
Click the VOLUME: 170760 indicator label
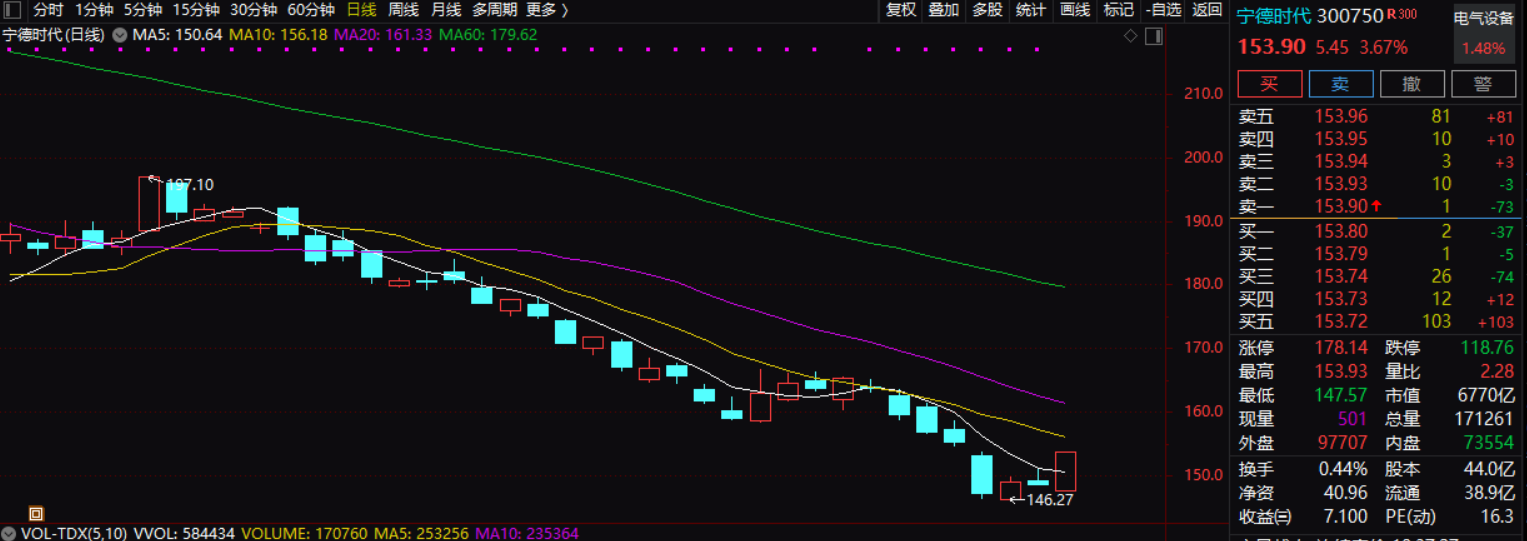click(304, 535)
